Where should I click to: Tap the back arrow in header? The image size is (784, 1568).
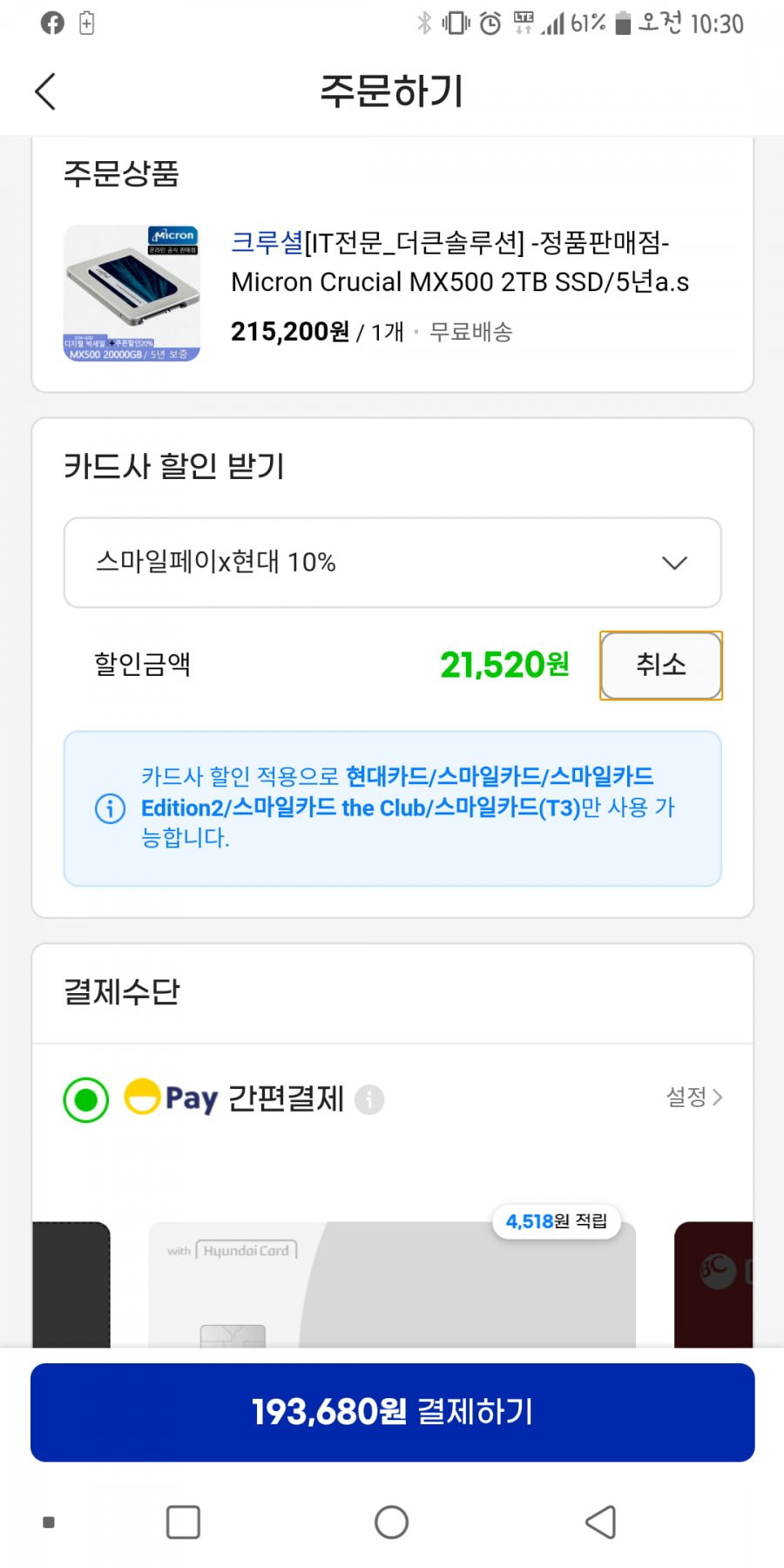(x=45, y=91)
